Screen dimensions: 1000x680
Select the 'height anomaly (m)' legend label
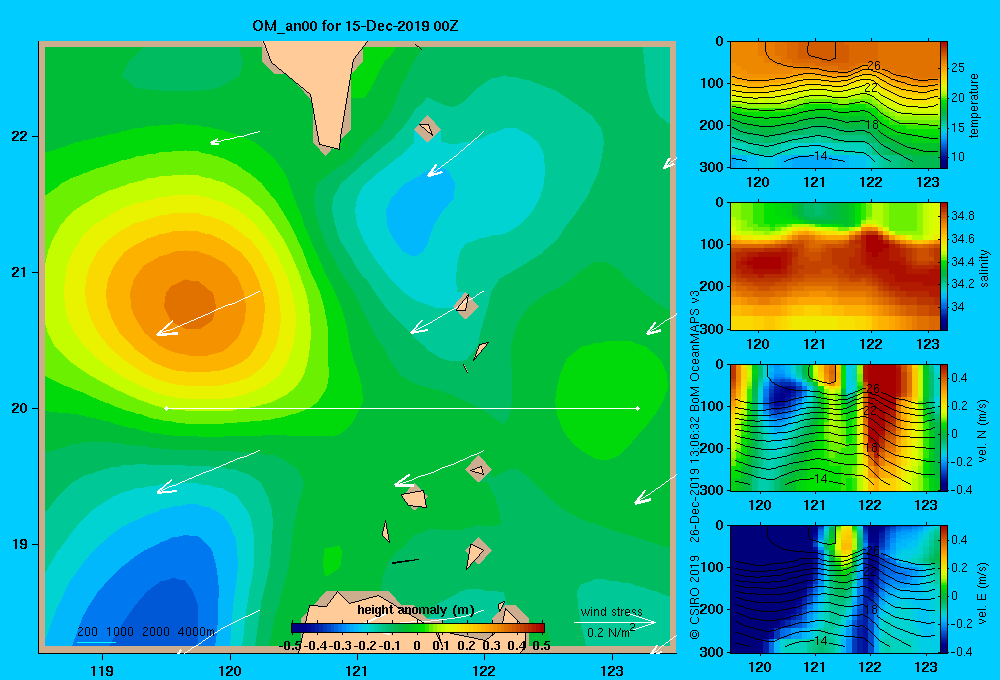(x=416, y=610)
